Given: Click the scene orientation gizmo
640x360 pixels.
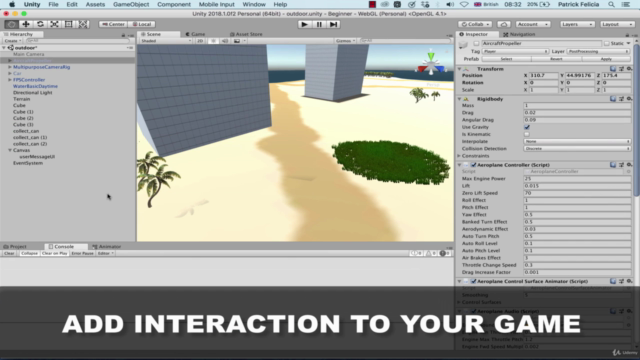Looking at the screenshot, I should coord(431,65).
